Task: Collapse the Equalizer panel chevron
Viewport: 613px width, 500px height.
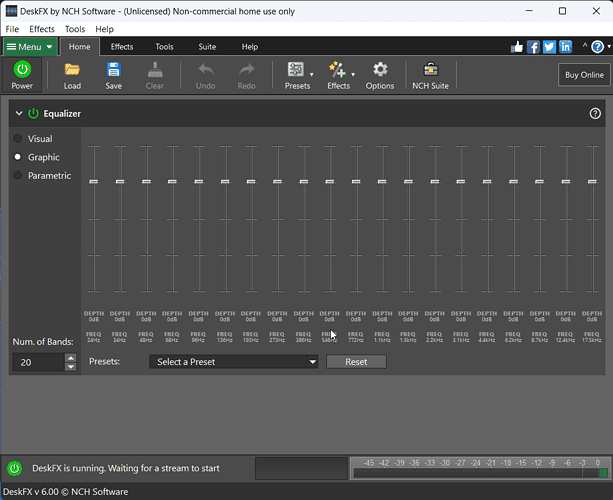Action: 19,113
